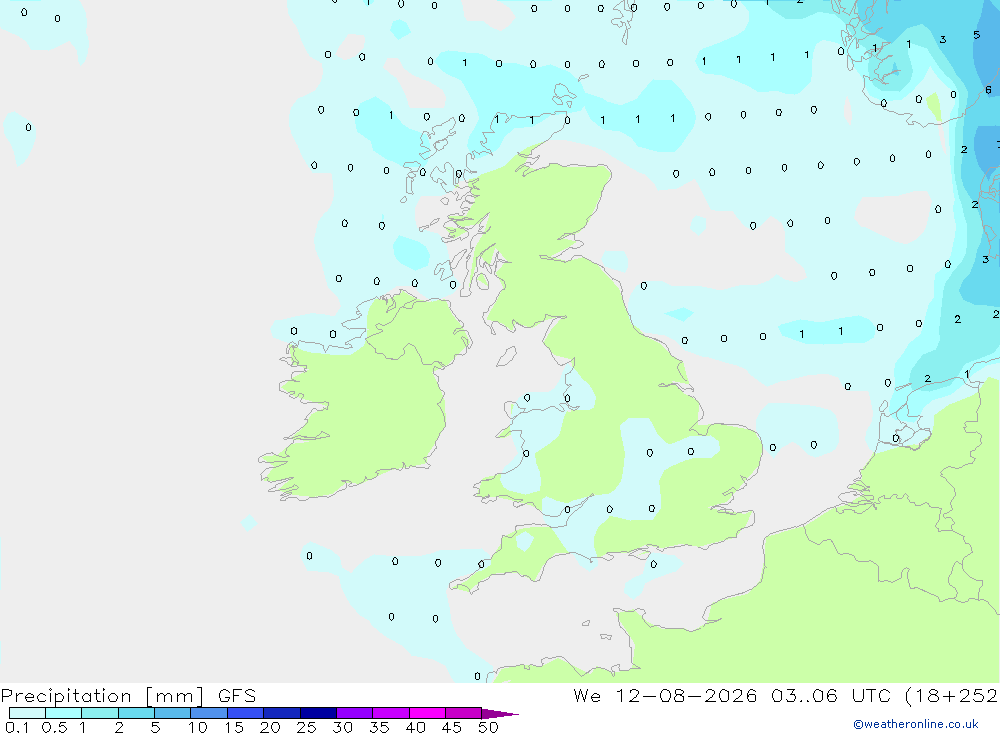Click the '40' legend scale label
The image size is (1000, 733).
click(x=415, y=727)
